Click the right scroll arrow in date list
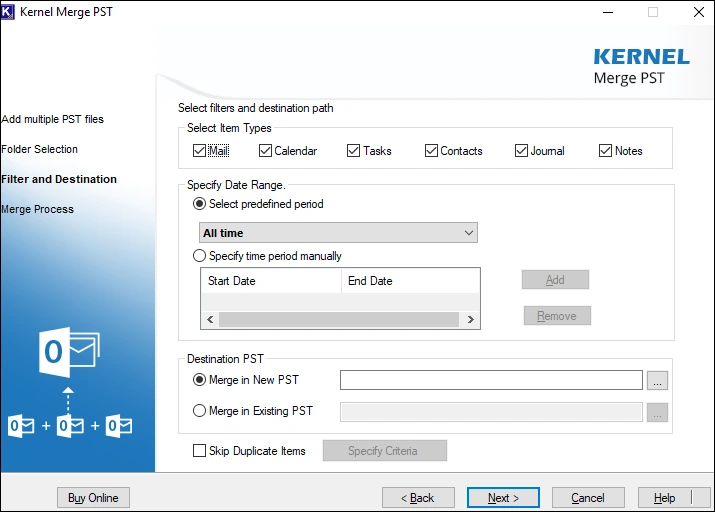Viewport: 715px width, 512px height. (x=471, y=320)
